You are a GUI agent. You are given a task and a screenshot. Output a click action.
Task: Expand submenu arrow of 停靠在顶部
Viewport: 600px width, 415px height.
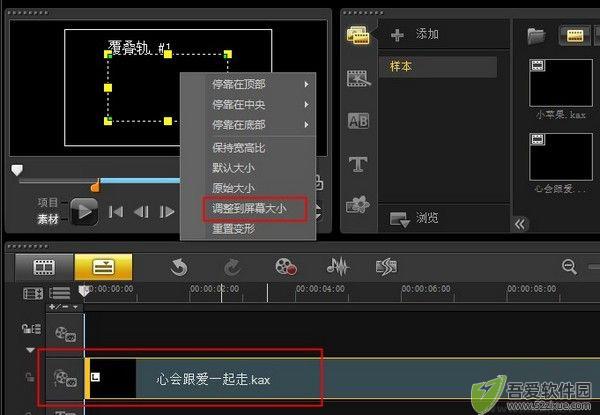[x=307, y=84]
